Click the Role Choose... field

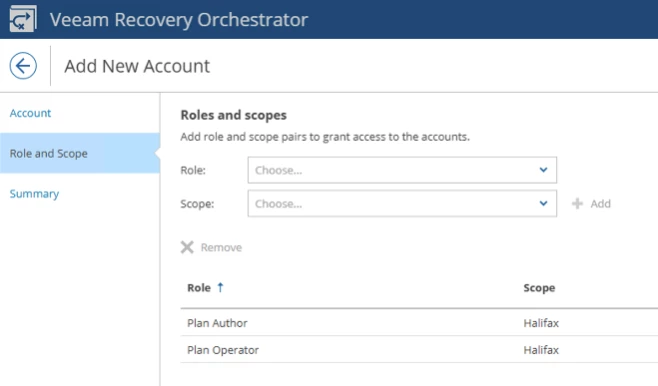(x=402, y=170)
